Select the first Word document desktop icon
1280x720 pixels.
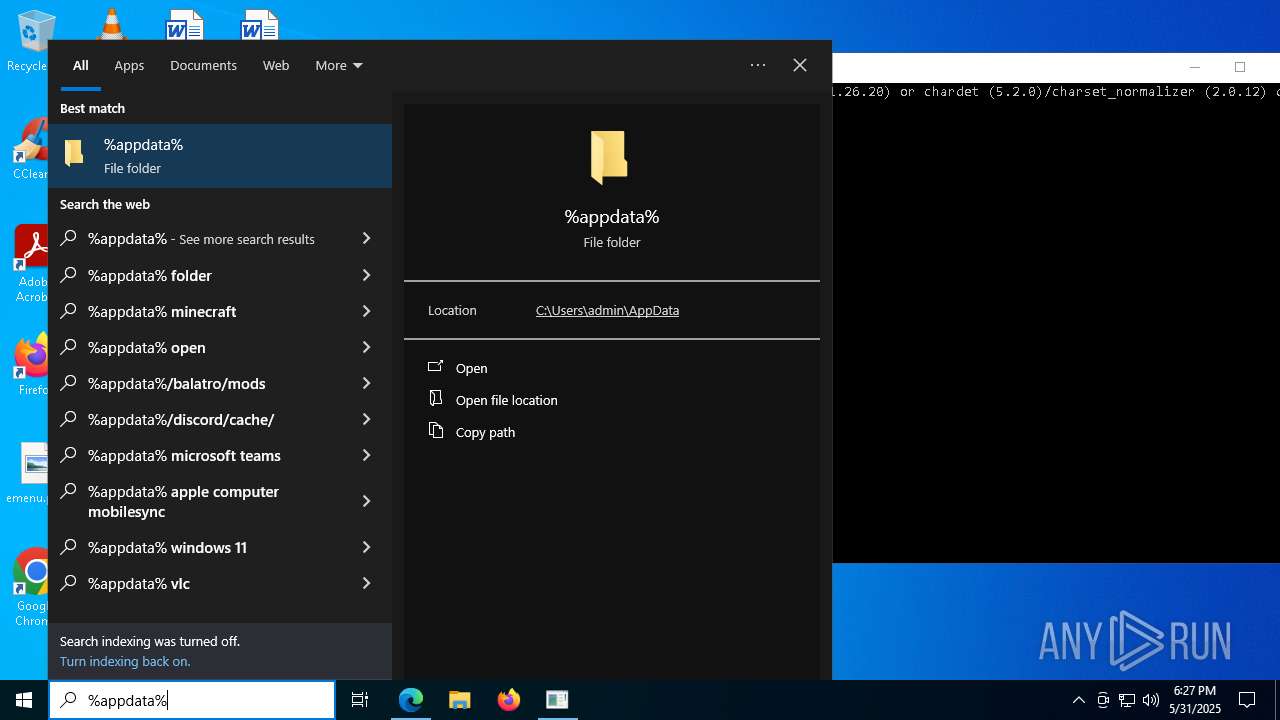pyautogui.click(x=185, y=24)
